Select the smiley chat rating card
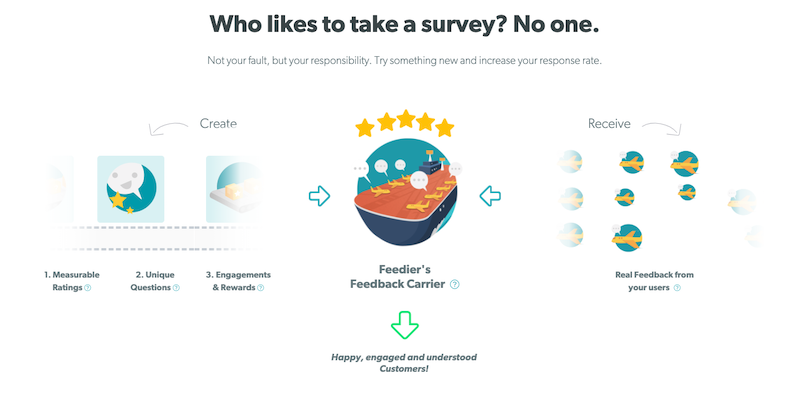 click(x=128, y=188)
